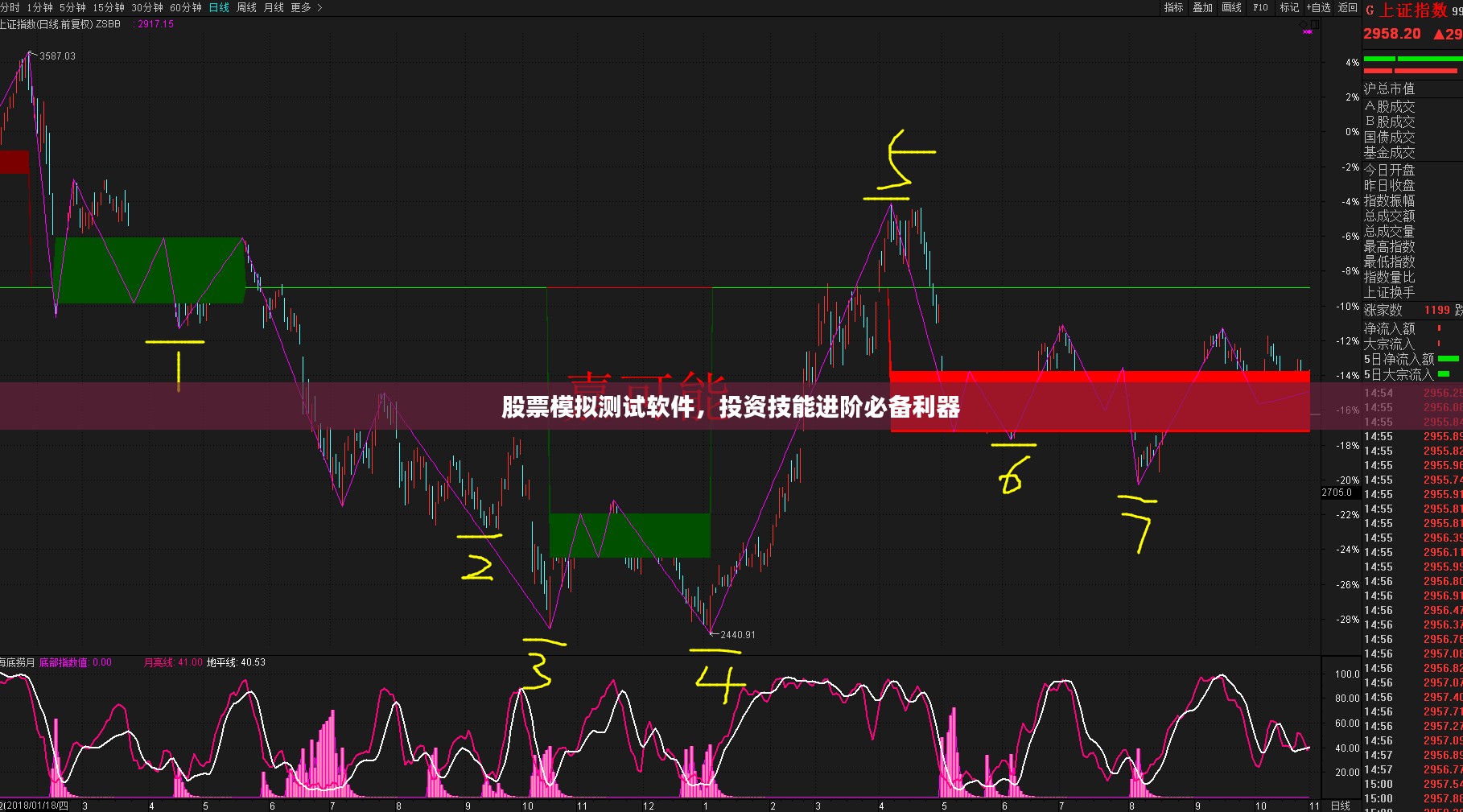Switch to the 分时 intraday chart tab
This screenshot has width=1463, height=812.
click(x=10, y=7)
